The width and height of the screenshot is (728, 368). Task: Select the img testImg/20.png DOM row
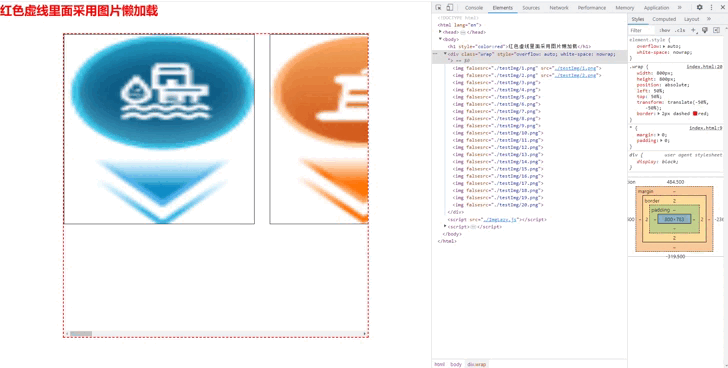point(498,205)
